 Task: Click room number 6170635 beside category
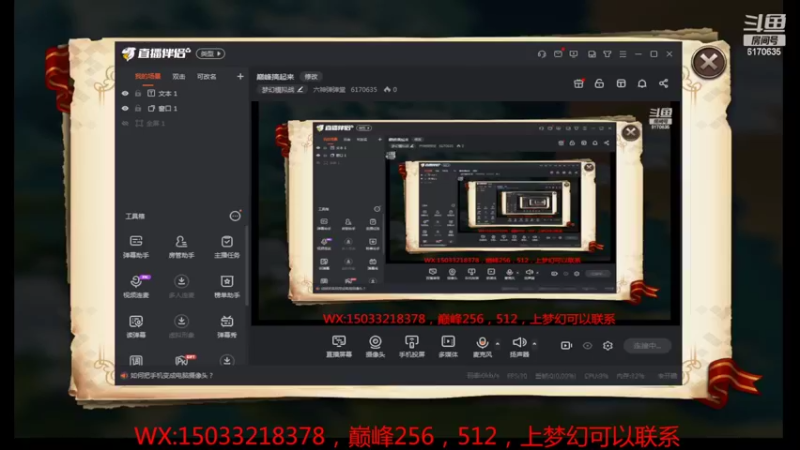pos(364,90)
